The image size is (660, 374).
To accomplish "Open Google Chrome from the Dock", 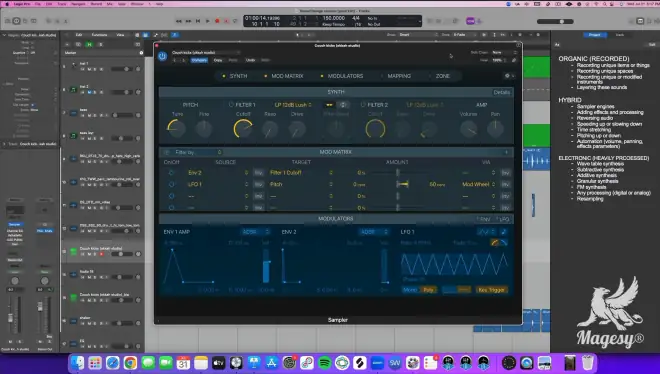I will 130,363.
